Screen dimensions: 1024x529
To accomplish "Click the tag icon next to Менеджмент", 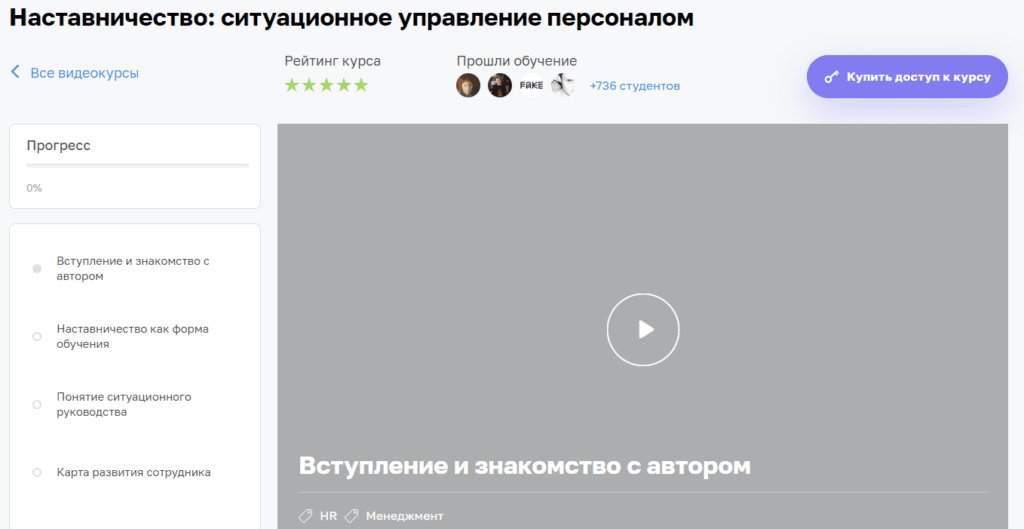I will click(352, 516).
